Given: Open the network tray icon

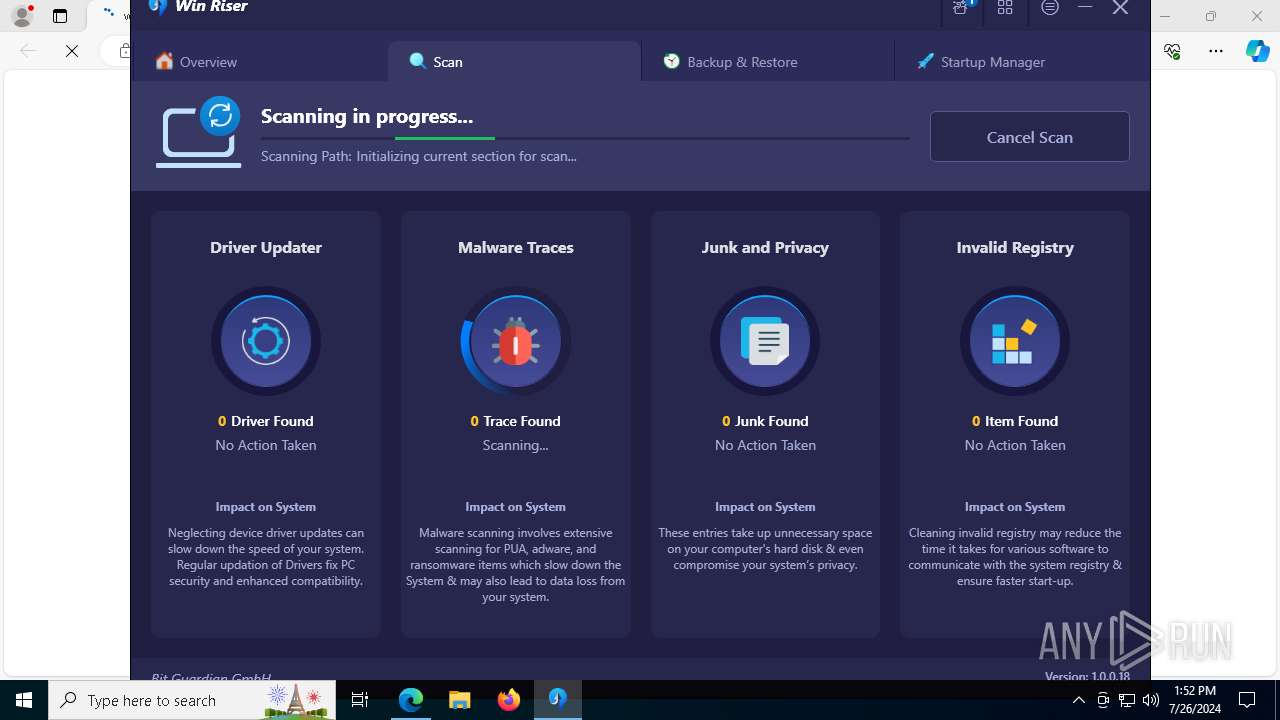Looking at the screenshot, I should 1127,700.
